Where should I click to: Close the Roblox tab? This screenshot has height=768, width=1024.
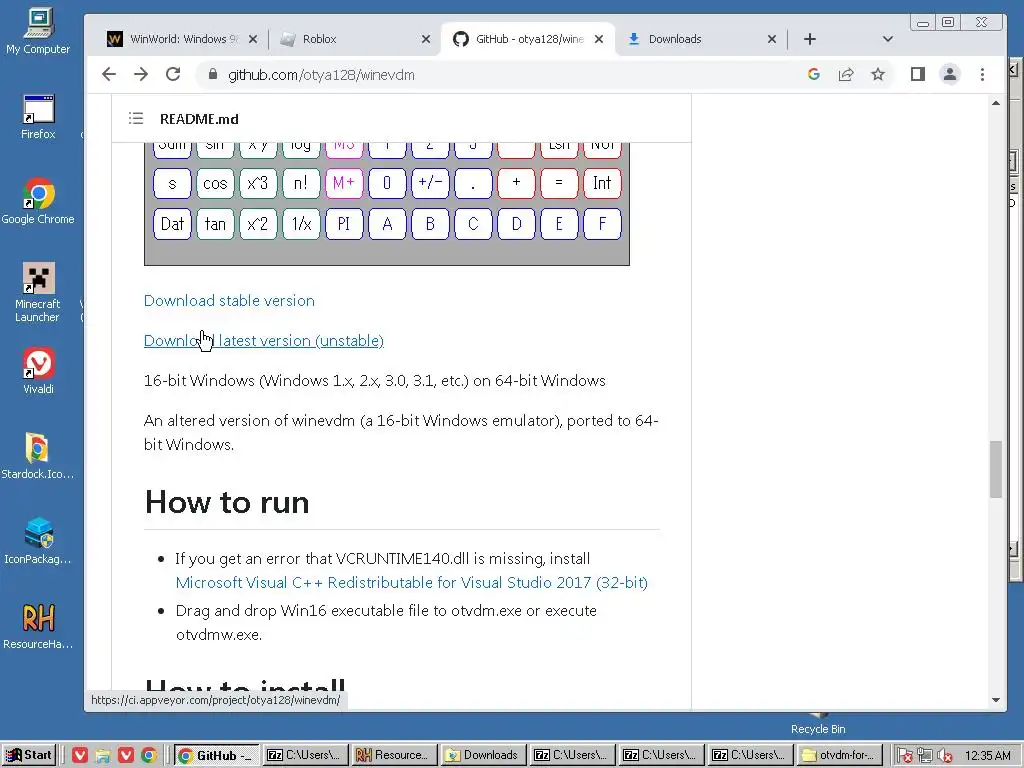pyautogui.click(x=426, y=39)
